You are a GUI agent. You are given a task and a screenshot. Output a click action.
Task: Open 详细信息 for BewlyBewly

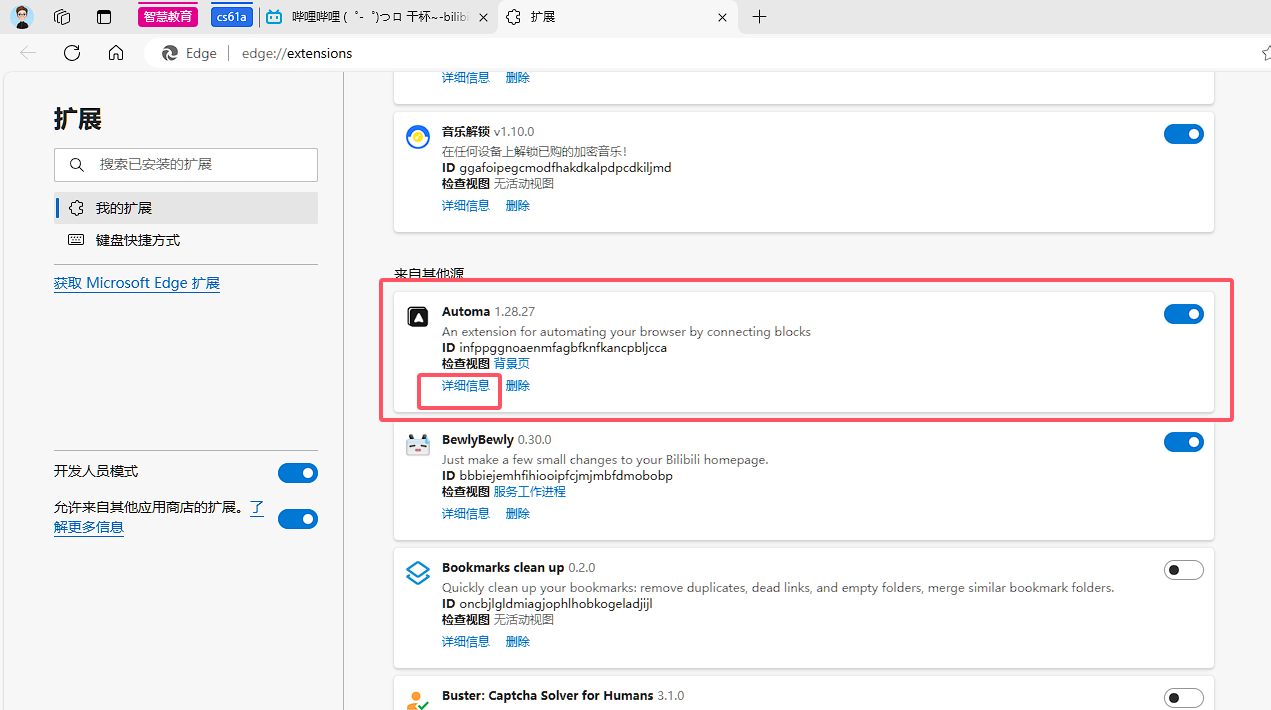click(x=466, y=514)
